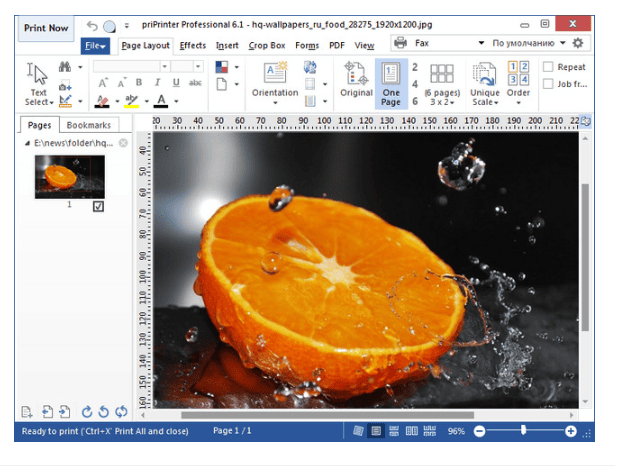618x467 pixels.
Task: Enable the Repeat checkbox
Action: pos(548,67)
